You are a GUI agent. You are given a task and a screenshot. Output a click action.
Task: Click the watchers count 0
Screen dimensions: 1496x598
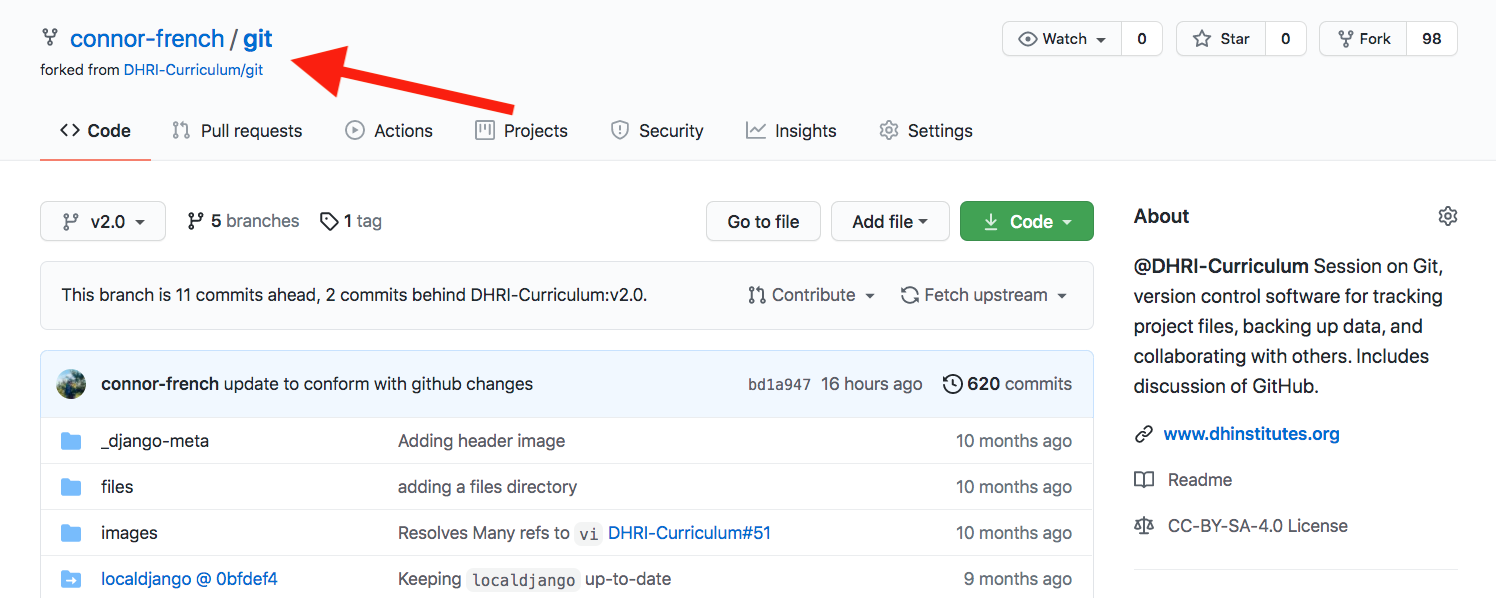point(1141,39)
